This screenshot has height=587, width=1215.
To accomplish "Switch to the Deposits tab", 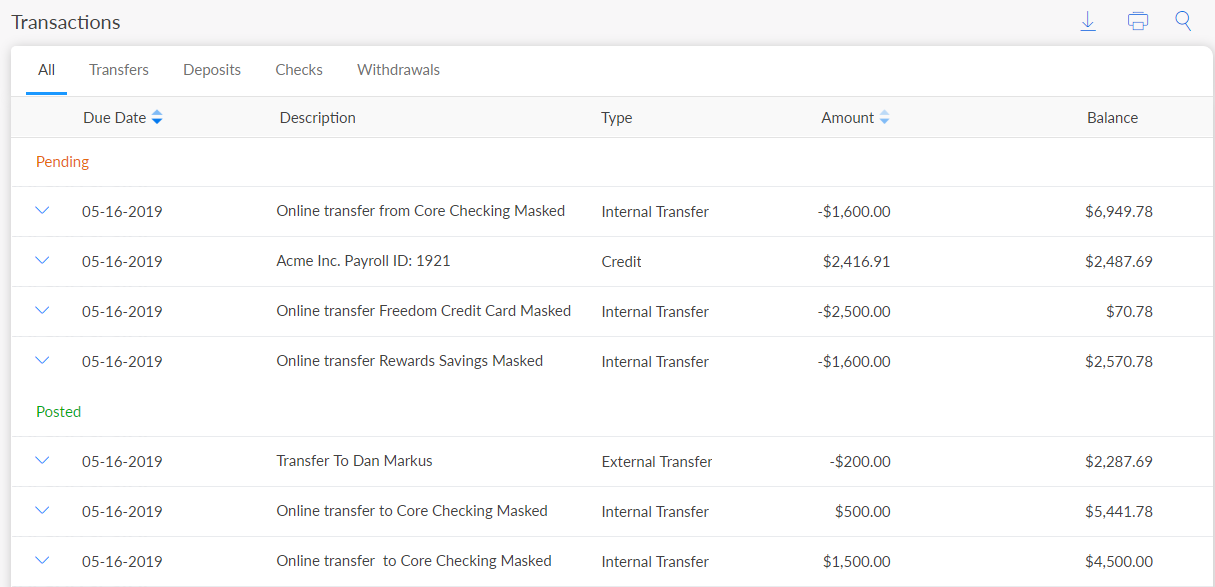I will [x=212, y=70].
